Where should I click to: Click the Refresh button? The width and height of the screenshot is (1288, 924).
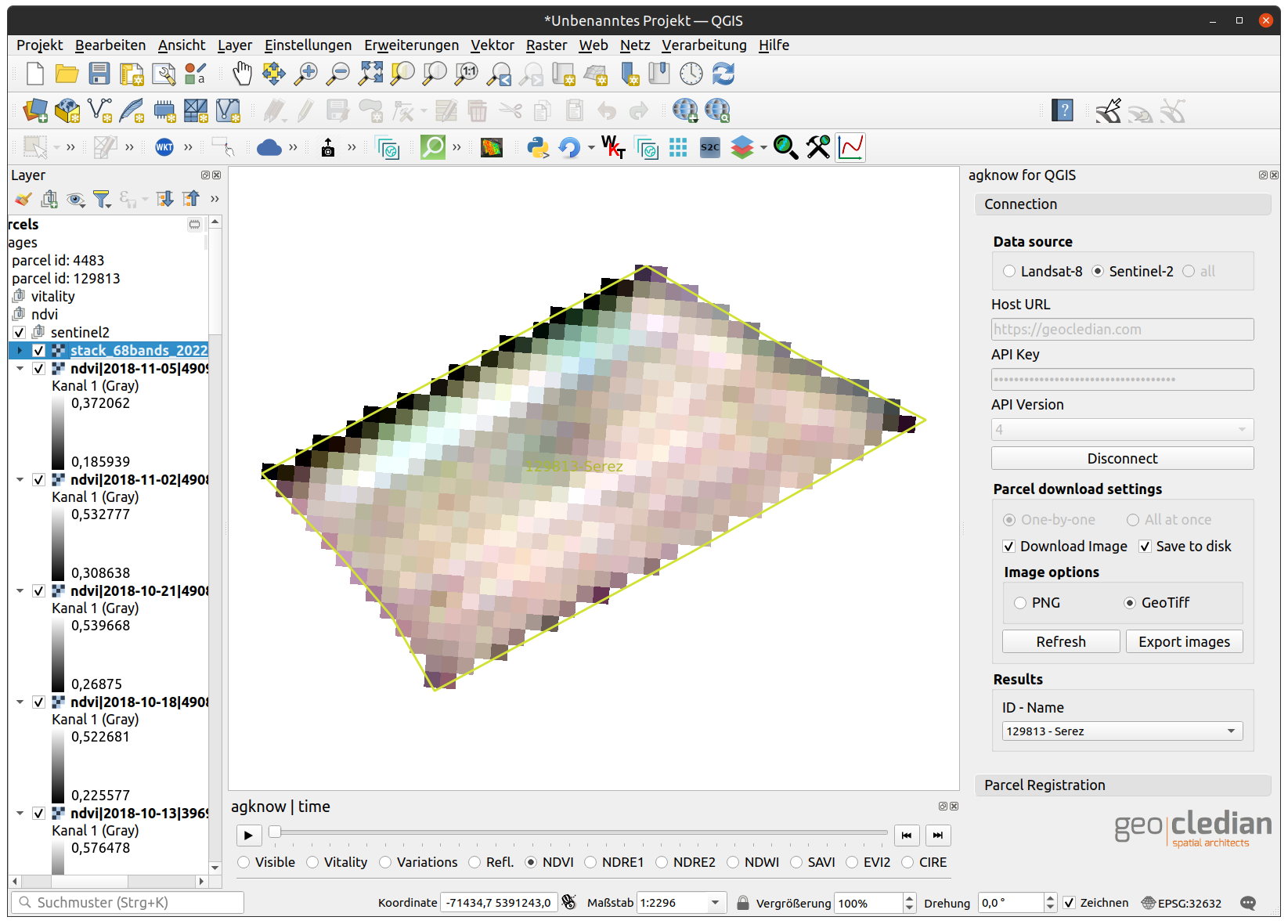point(1061,642)
